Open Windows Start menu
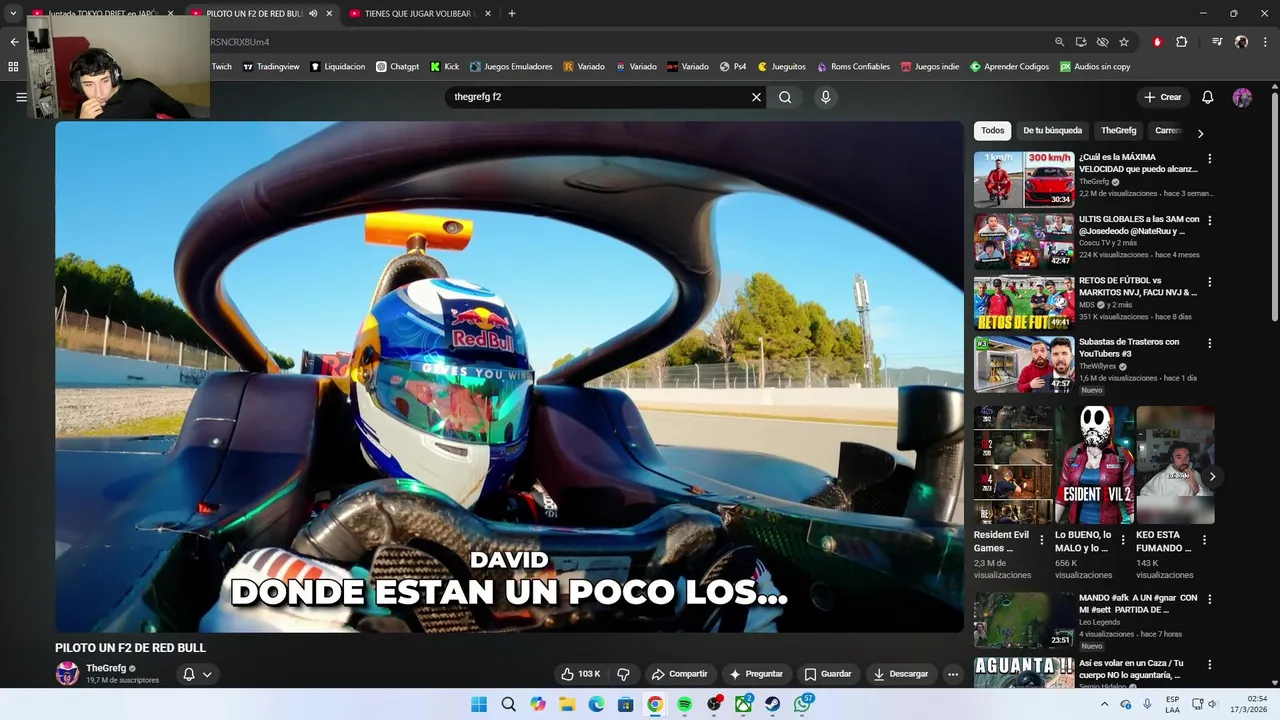 point(479,704)
